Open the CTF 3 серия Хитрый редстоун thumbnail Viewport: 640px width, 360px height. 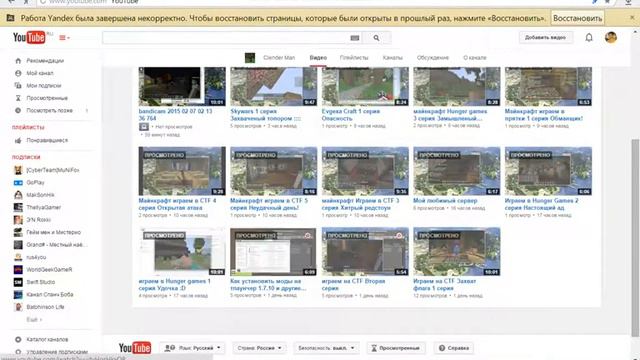[365, 171]
